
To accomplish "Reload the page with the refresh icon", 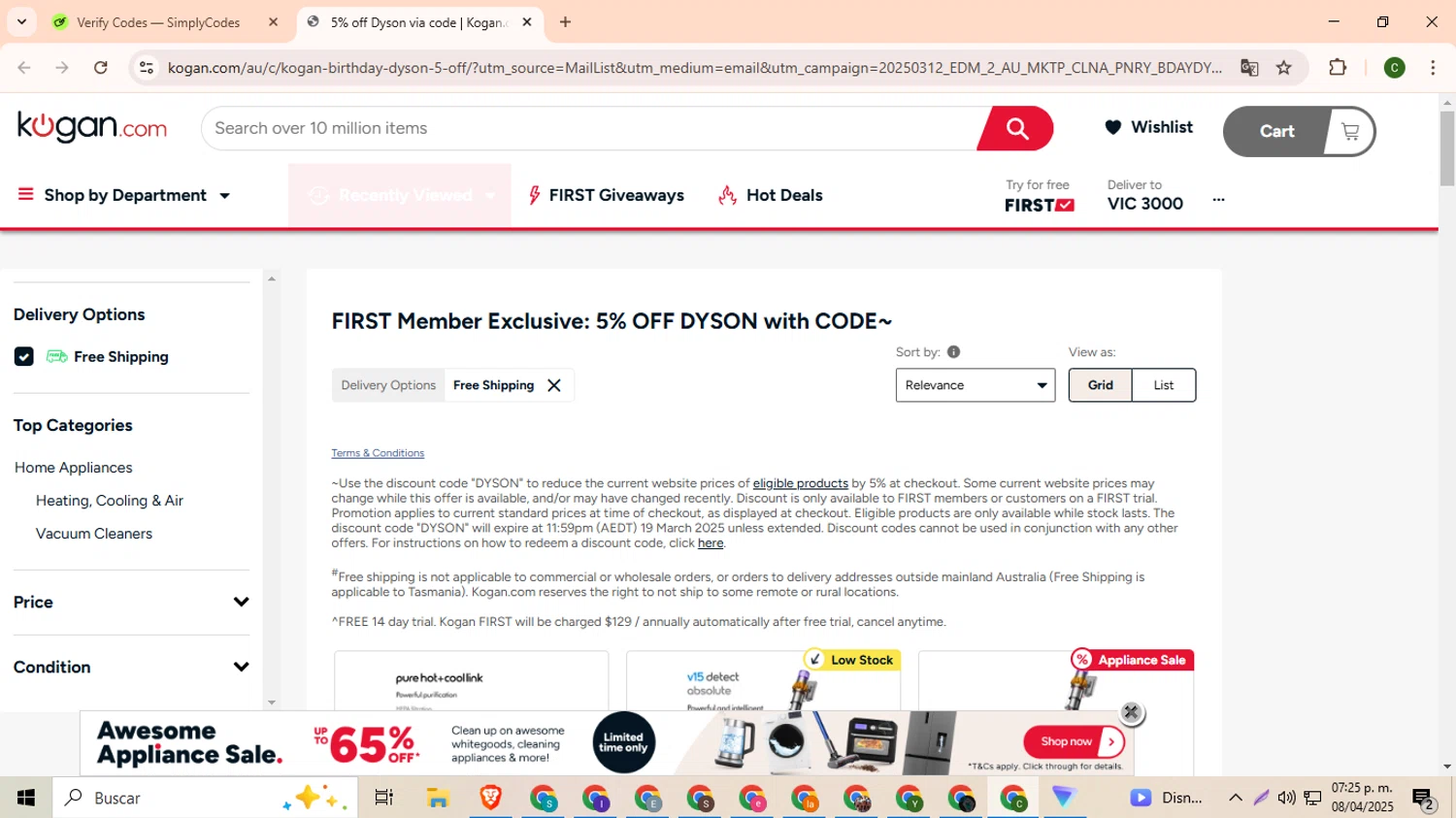I will coord(101,67).
